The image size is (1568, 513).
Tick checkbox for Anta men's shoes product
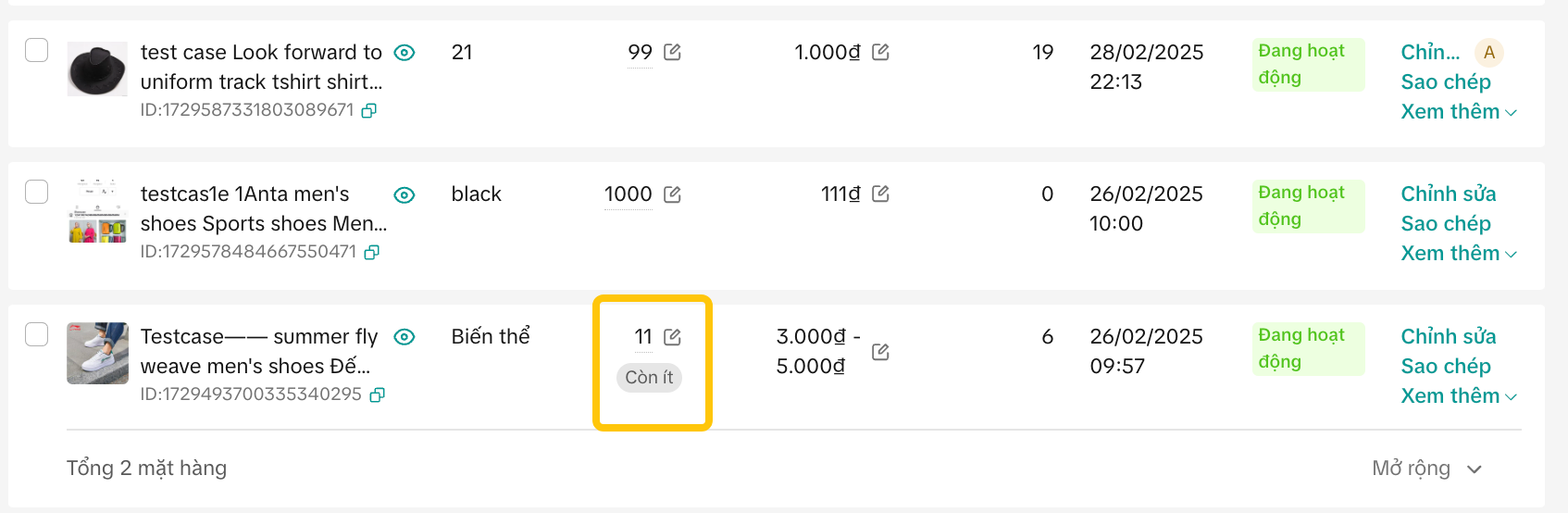pyautogui.click(x=36, y=192)
